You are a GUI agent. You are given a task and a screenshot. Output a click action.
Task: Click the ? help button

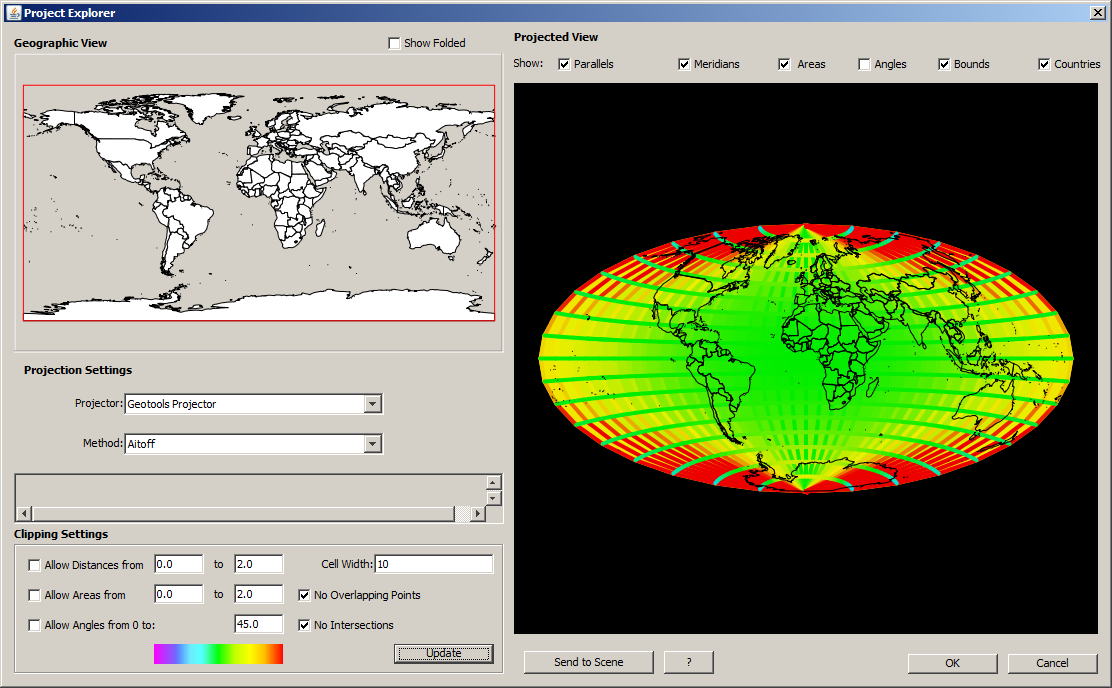click(689, 662)
